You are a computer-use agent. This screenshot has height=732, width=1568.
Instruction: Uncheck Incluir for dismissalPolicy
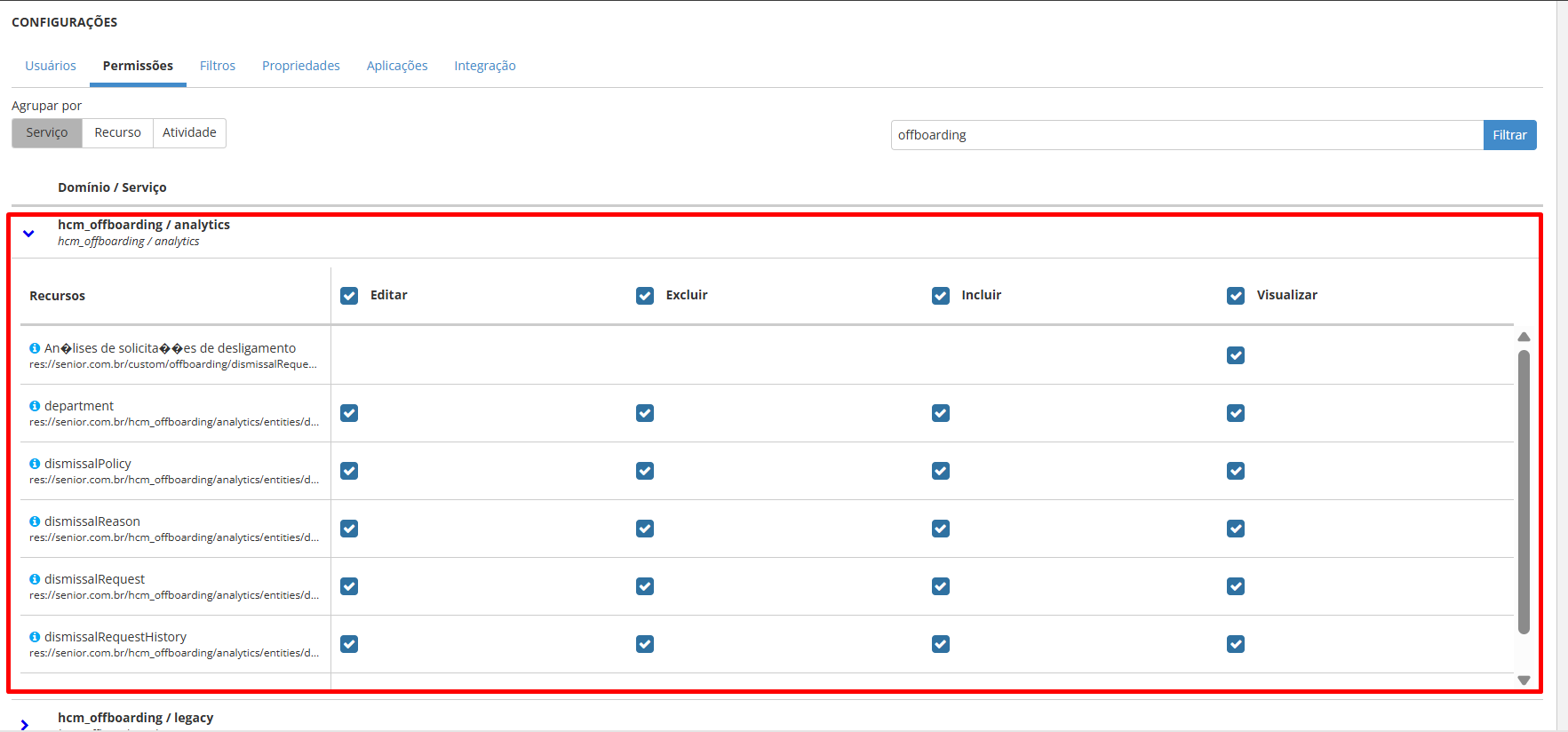941,471
